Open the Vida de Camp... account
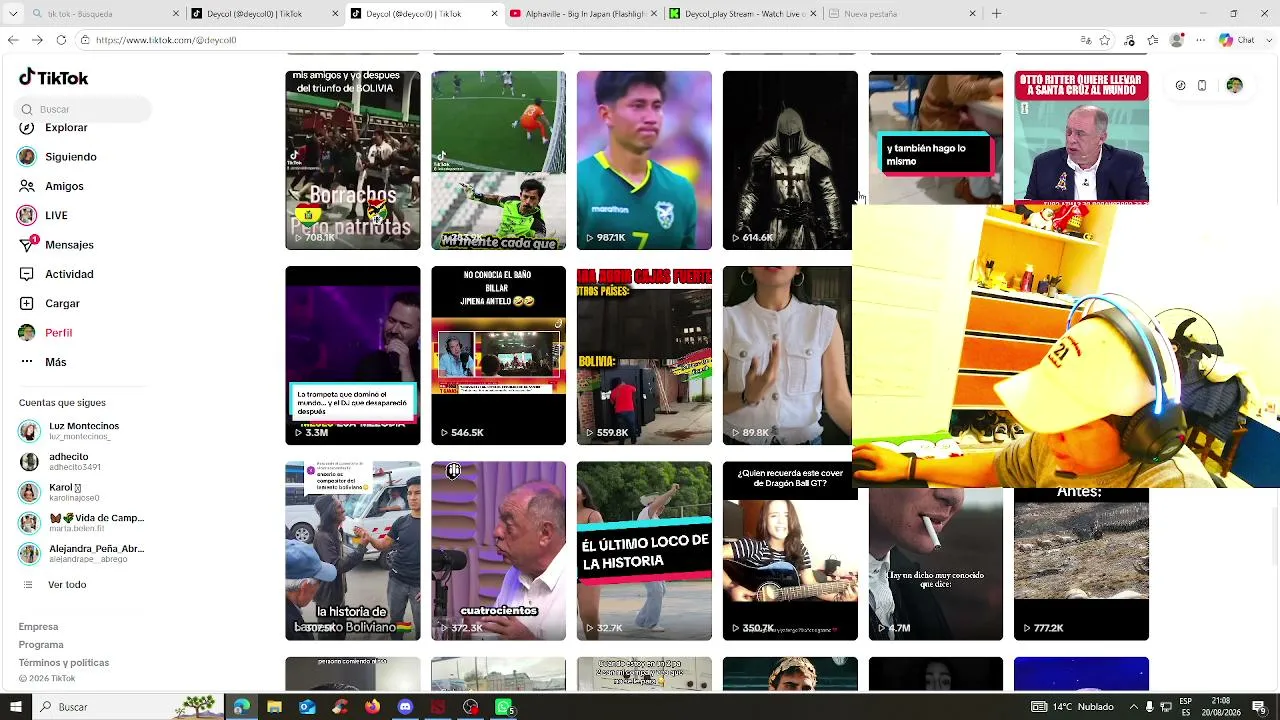 tap(82, 523)
